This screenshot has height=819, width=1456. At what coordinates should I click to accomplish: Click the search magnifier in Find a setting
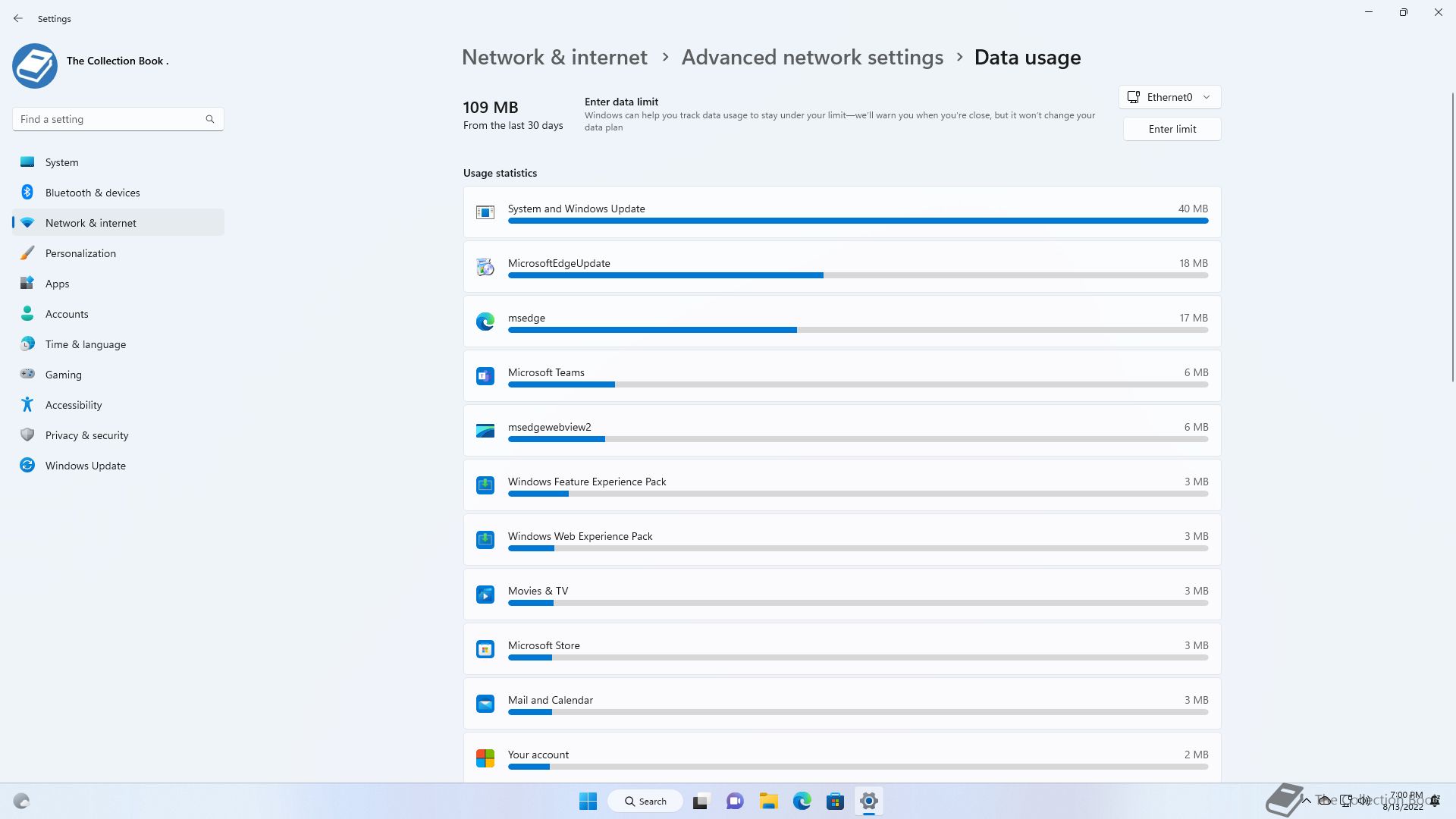(x=210, y=119)
